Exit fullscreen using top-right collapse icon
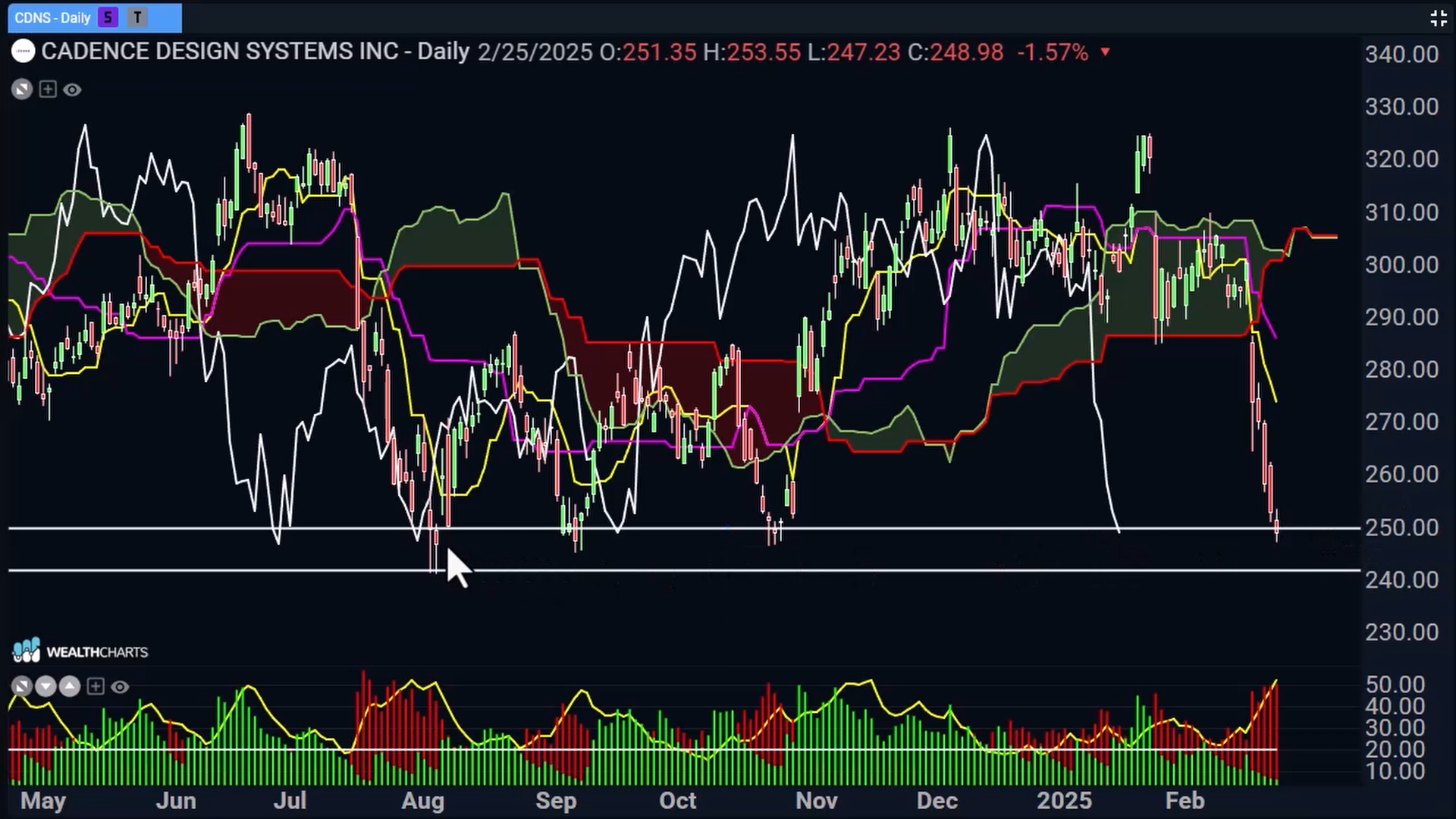Viewport: 1456px width, 819px height. click(1439, 18)
